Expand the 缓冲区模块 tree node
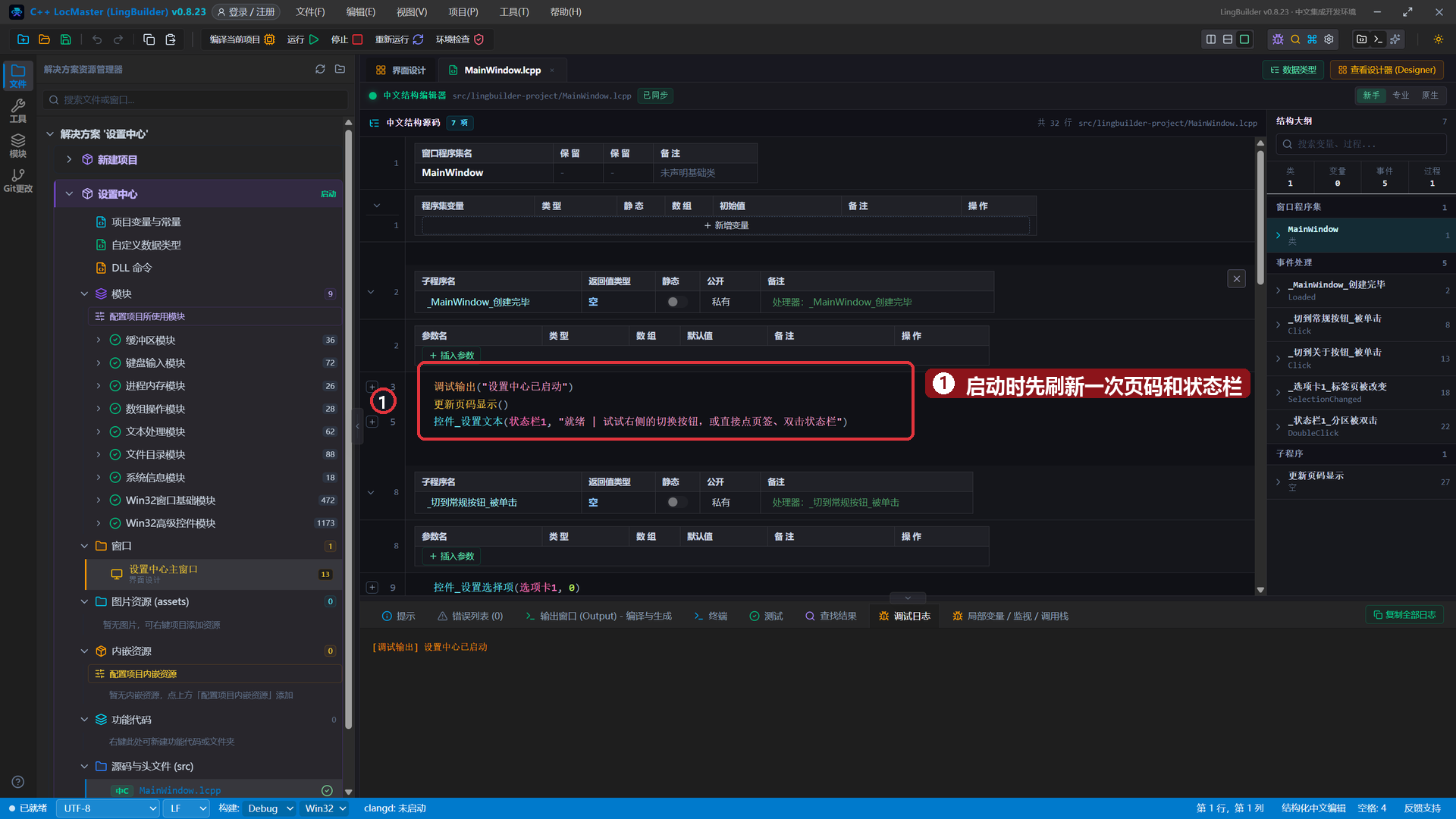The image size is (1456, 819). point(99,340)
